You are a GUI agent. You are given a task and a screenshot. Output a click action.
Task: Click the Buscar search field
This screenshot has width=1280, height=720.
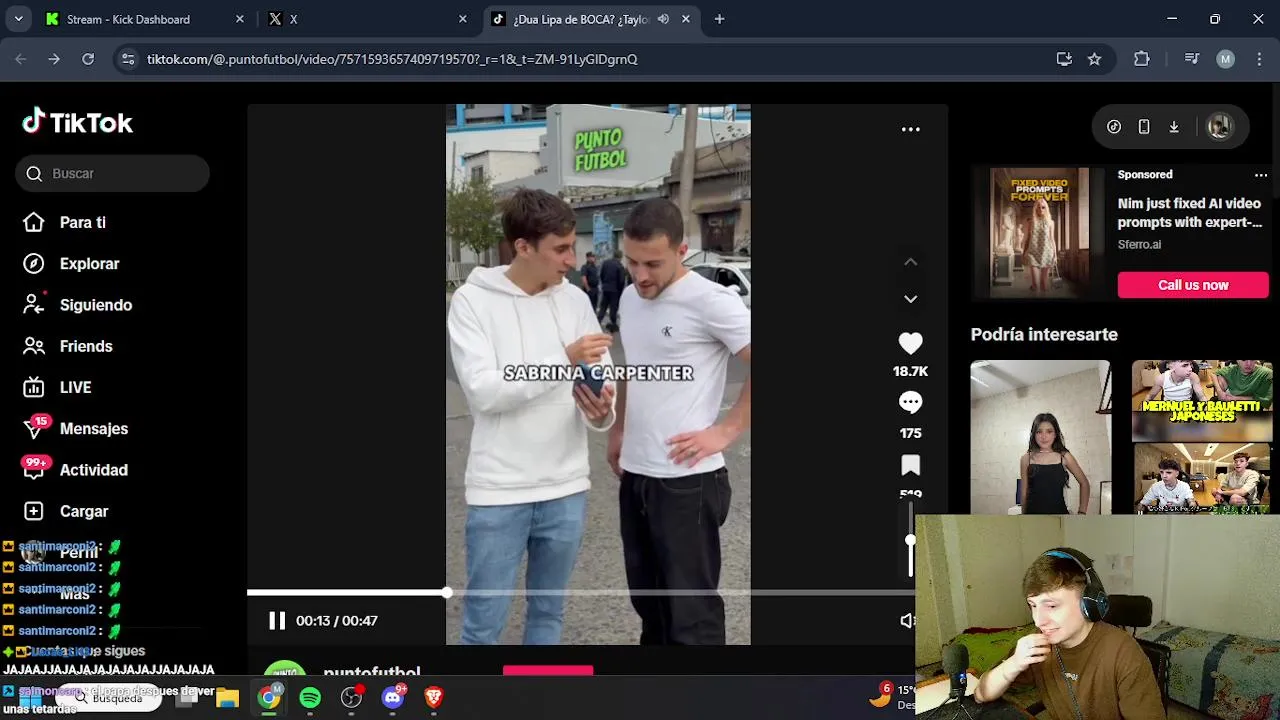point(112,173)
